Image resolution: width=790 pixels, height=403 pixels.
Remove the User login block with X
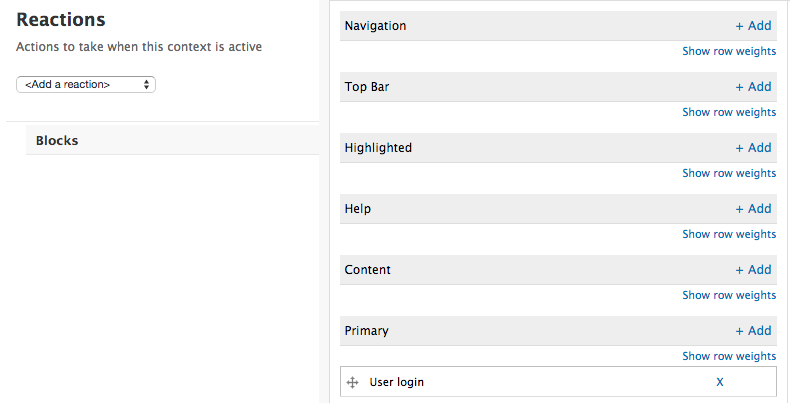point(720,382)
